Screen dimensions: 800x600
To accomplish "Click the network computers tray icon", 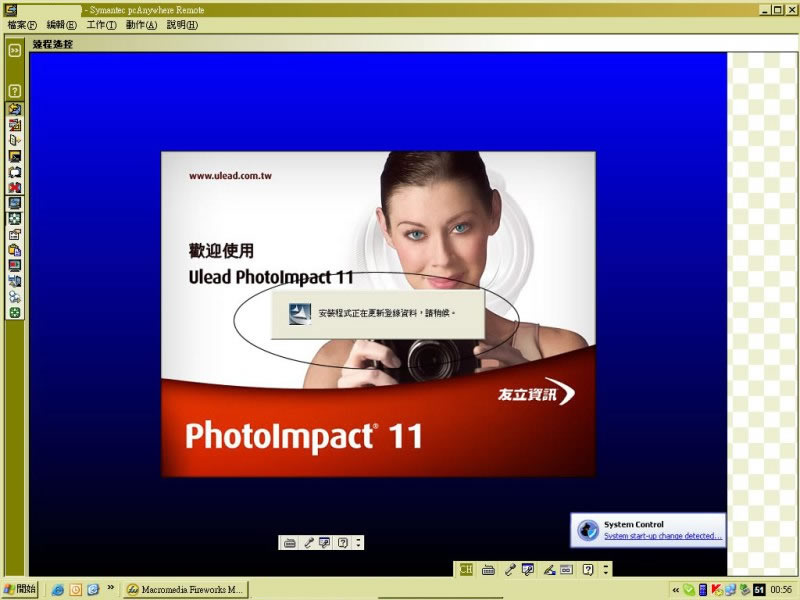I will pos(730,590).
